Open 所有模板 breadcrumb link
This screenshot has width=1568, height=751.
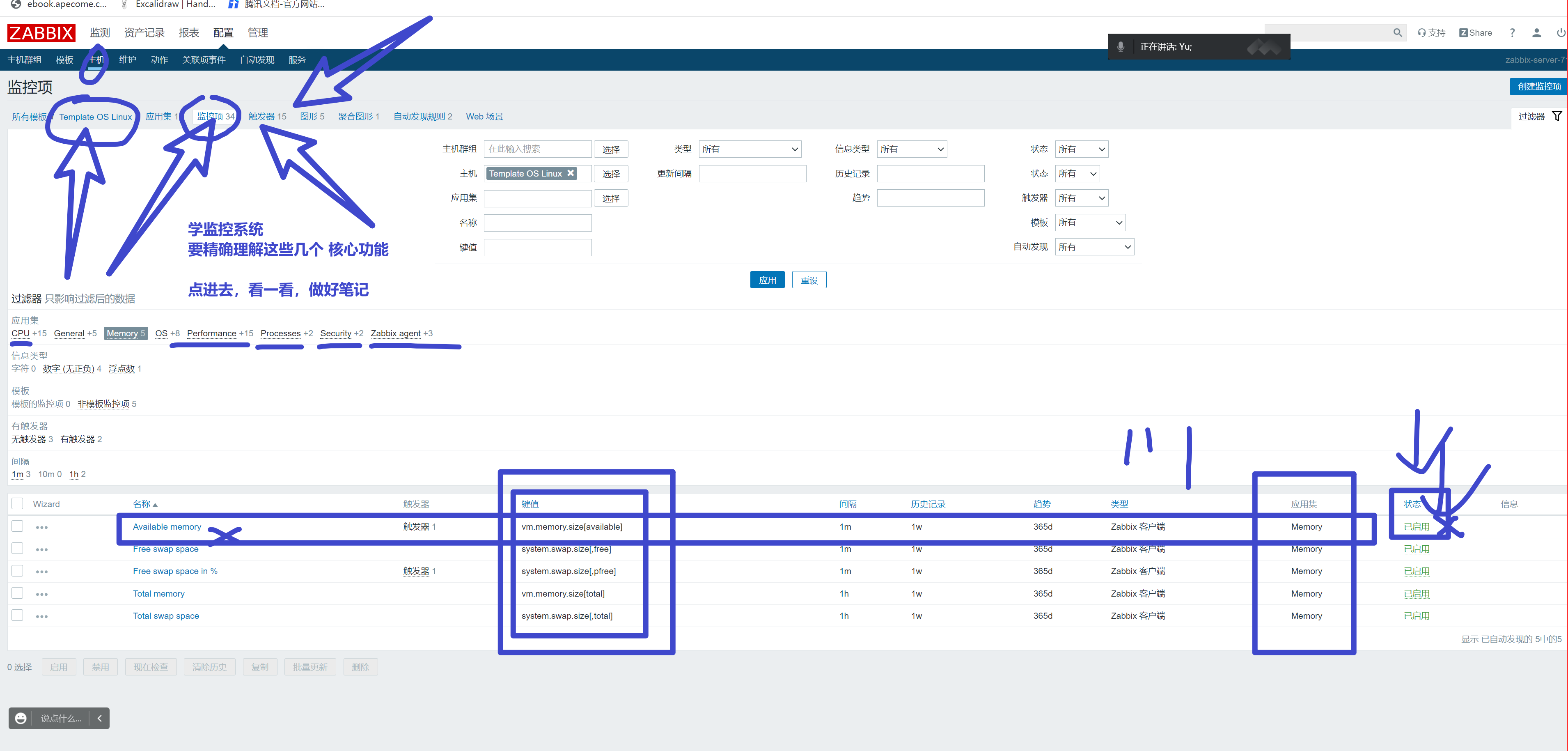tap(29, 116)
